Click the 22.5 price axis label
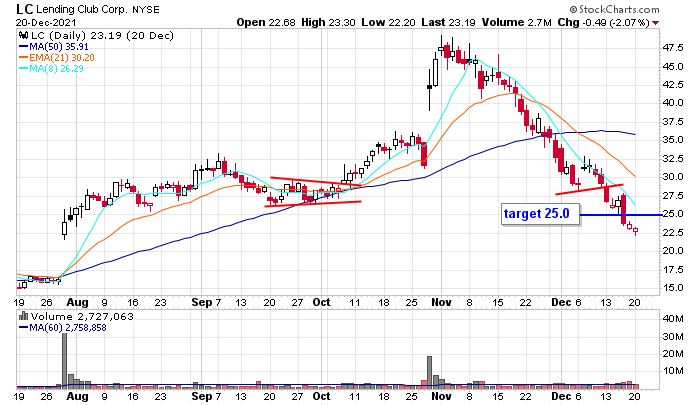This screenshot has height=405, width=700. [673, 233]
